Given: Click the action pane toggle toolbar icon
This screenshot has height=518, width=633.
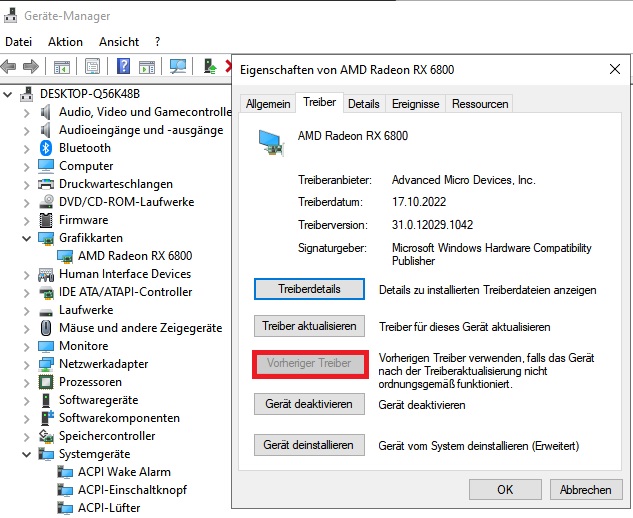Looking at the screenshot, I should [x=147, y=67].
